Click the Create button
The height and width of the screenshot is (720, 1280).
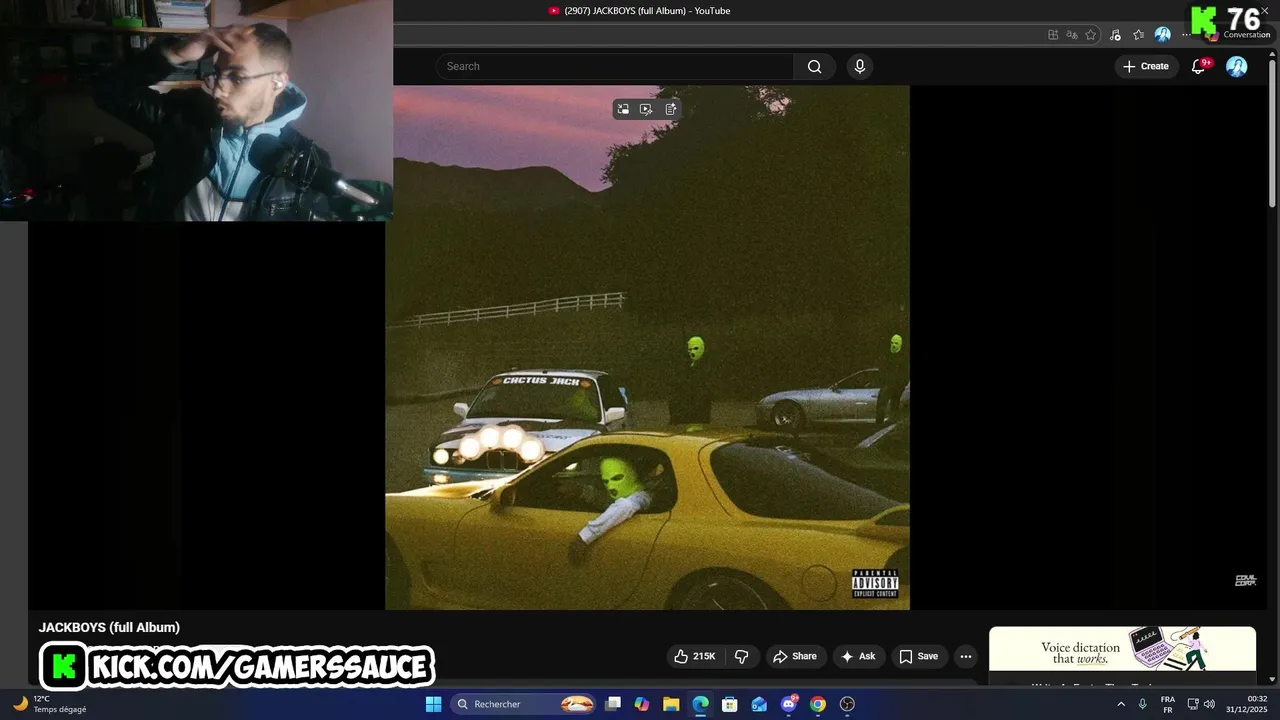click(x=1146, y=66)
